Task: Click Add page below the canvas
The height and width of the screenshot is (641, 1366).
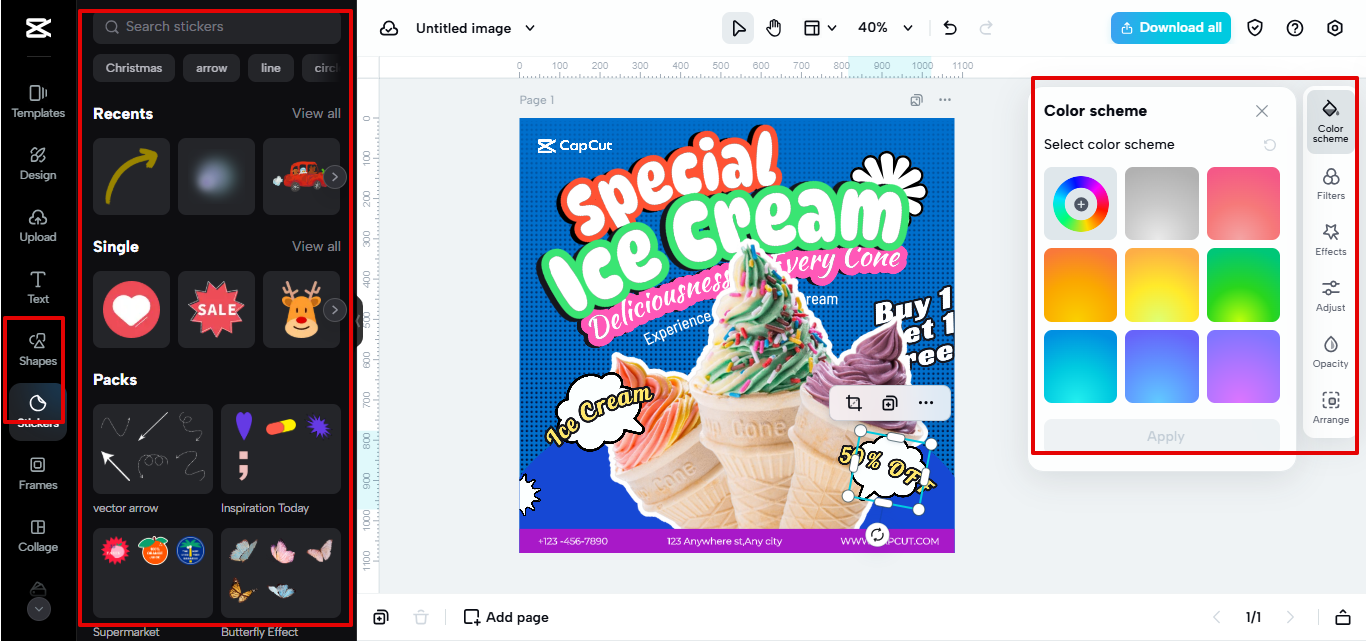Action: tap(506, 617)
